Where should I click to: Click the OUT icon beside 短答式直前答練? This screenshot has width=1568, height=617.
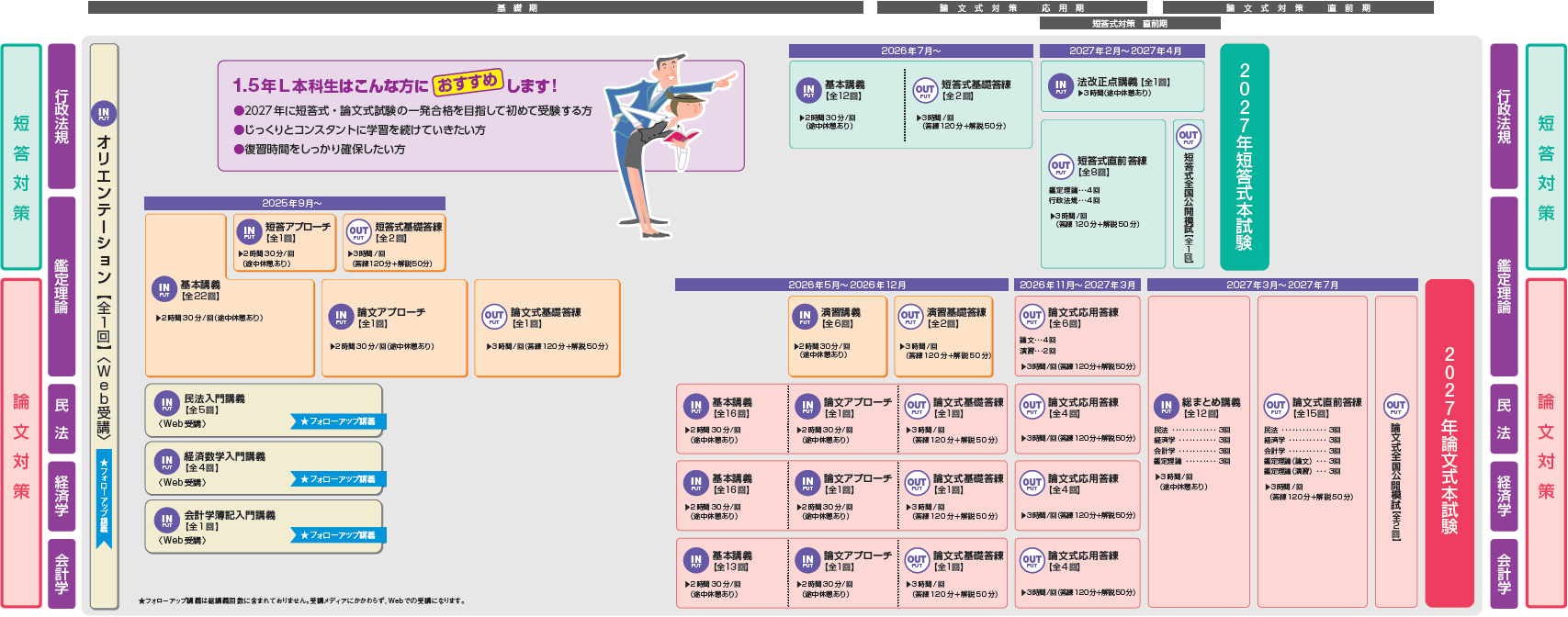1061,166
